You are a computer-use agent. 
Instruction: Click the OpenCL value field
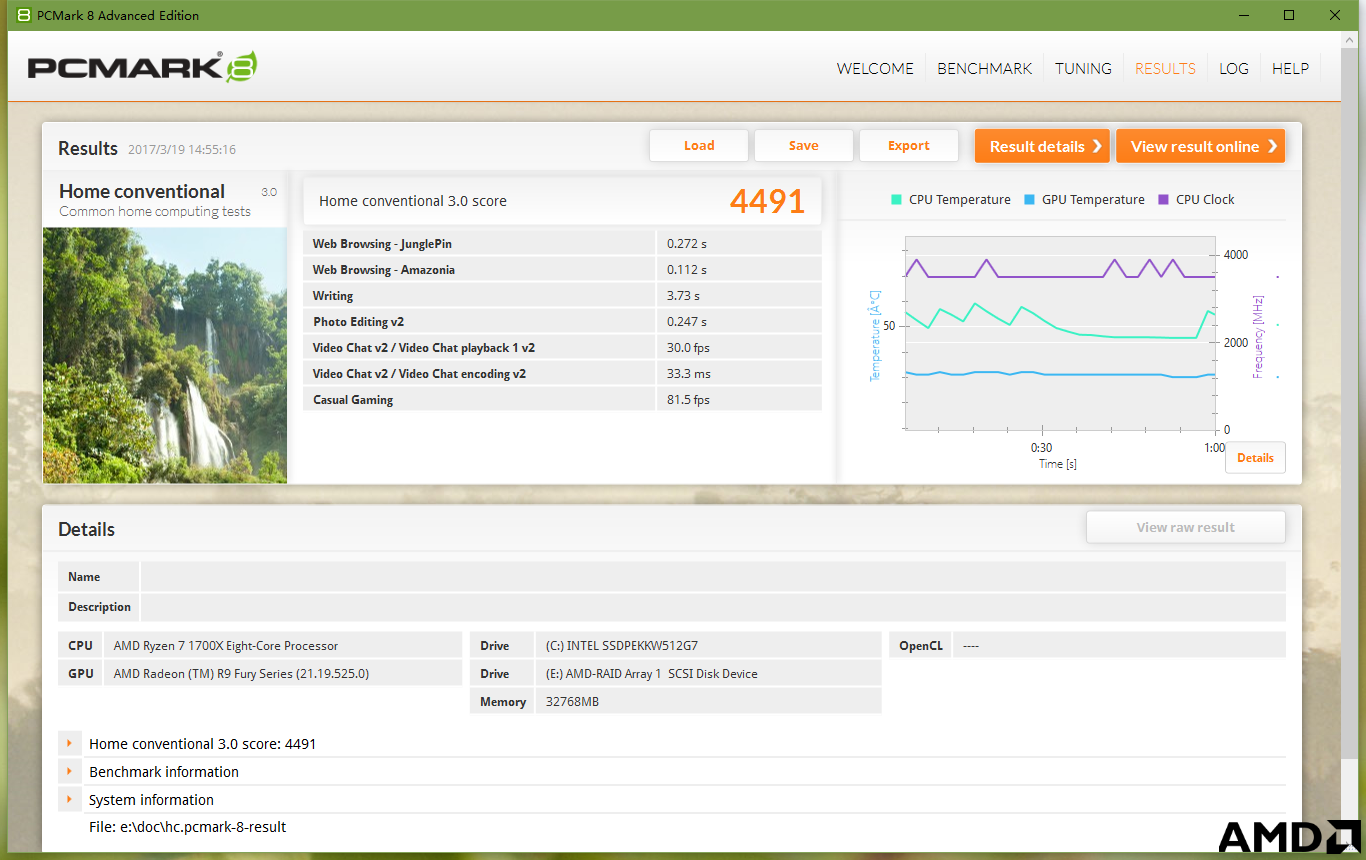1118,645
